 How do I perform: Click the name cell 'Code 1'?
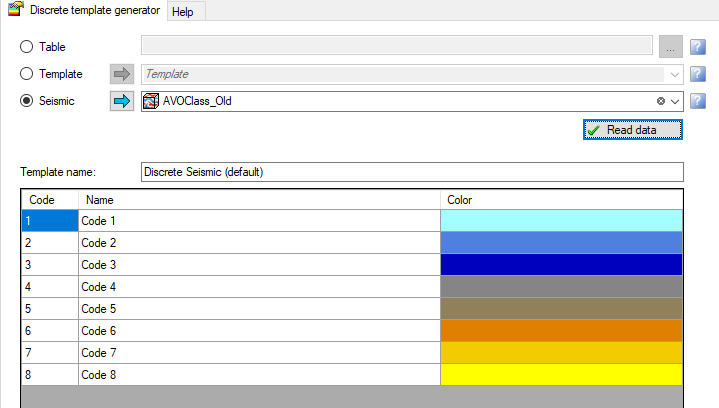tap(259, 221)
